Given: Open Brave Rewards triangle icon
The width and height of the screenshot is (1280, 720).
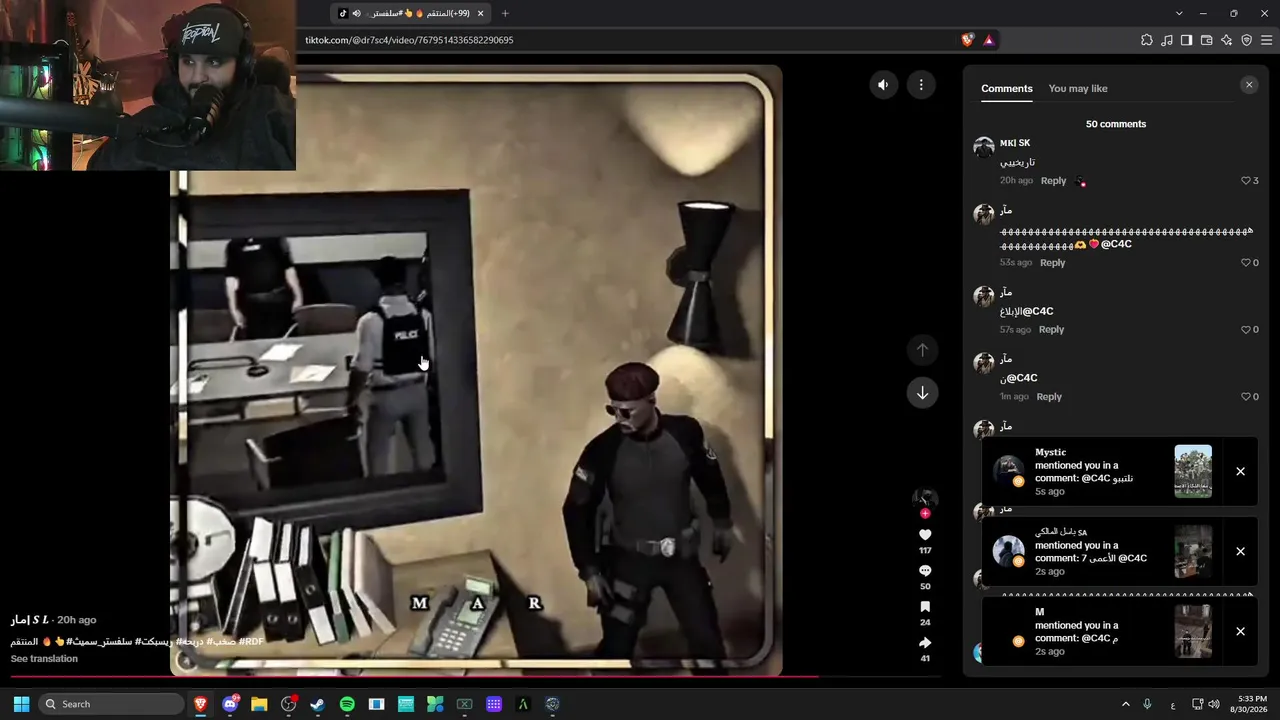Looking at the screenshot, I should pos(989,40).
